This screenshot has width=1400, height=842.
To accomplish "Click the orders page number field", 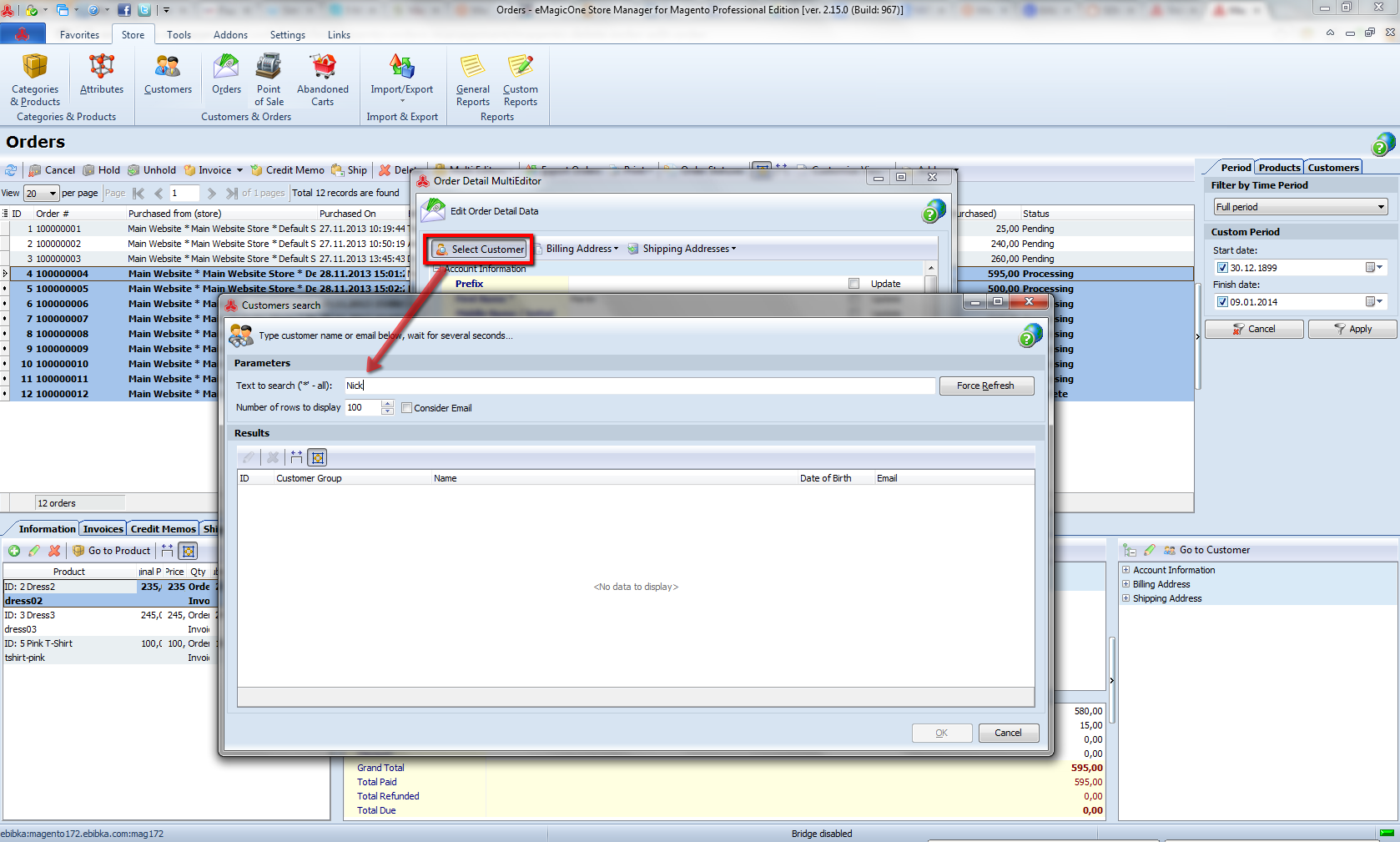I will tap(184, 194).
